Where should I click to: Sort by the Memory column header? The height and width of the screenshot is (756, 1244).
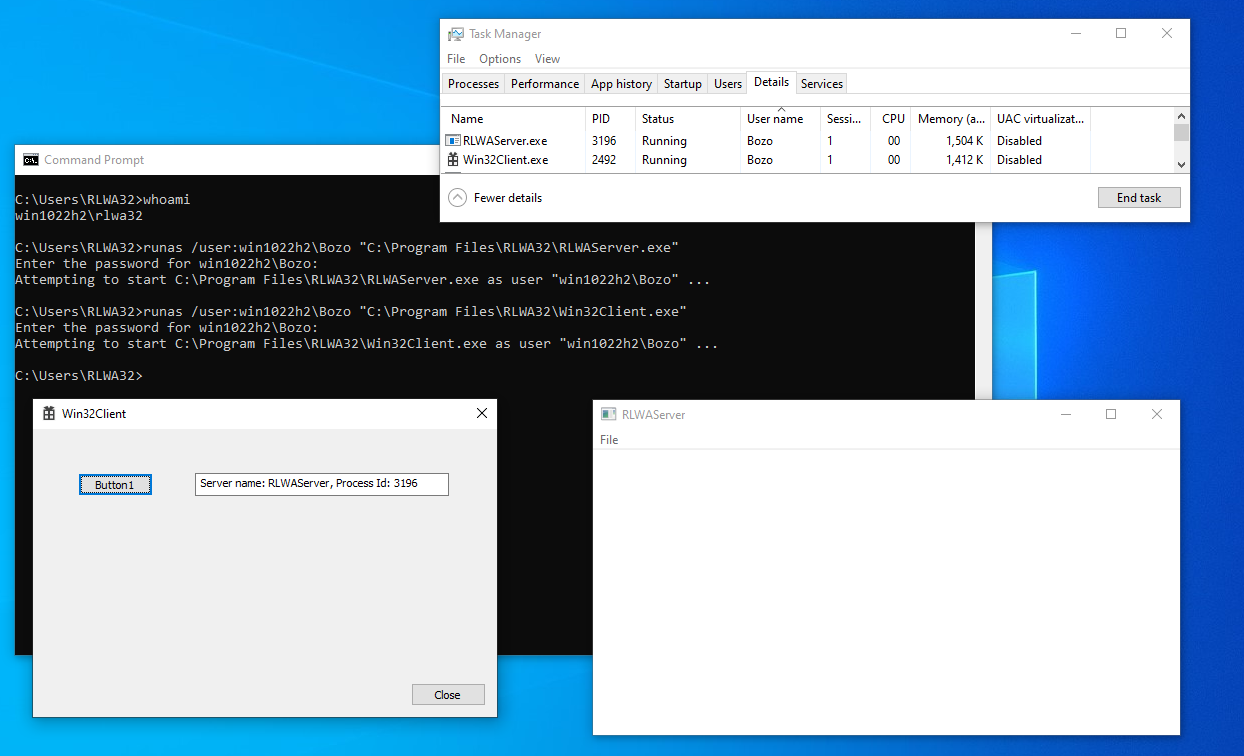point(950,119)
